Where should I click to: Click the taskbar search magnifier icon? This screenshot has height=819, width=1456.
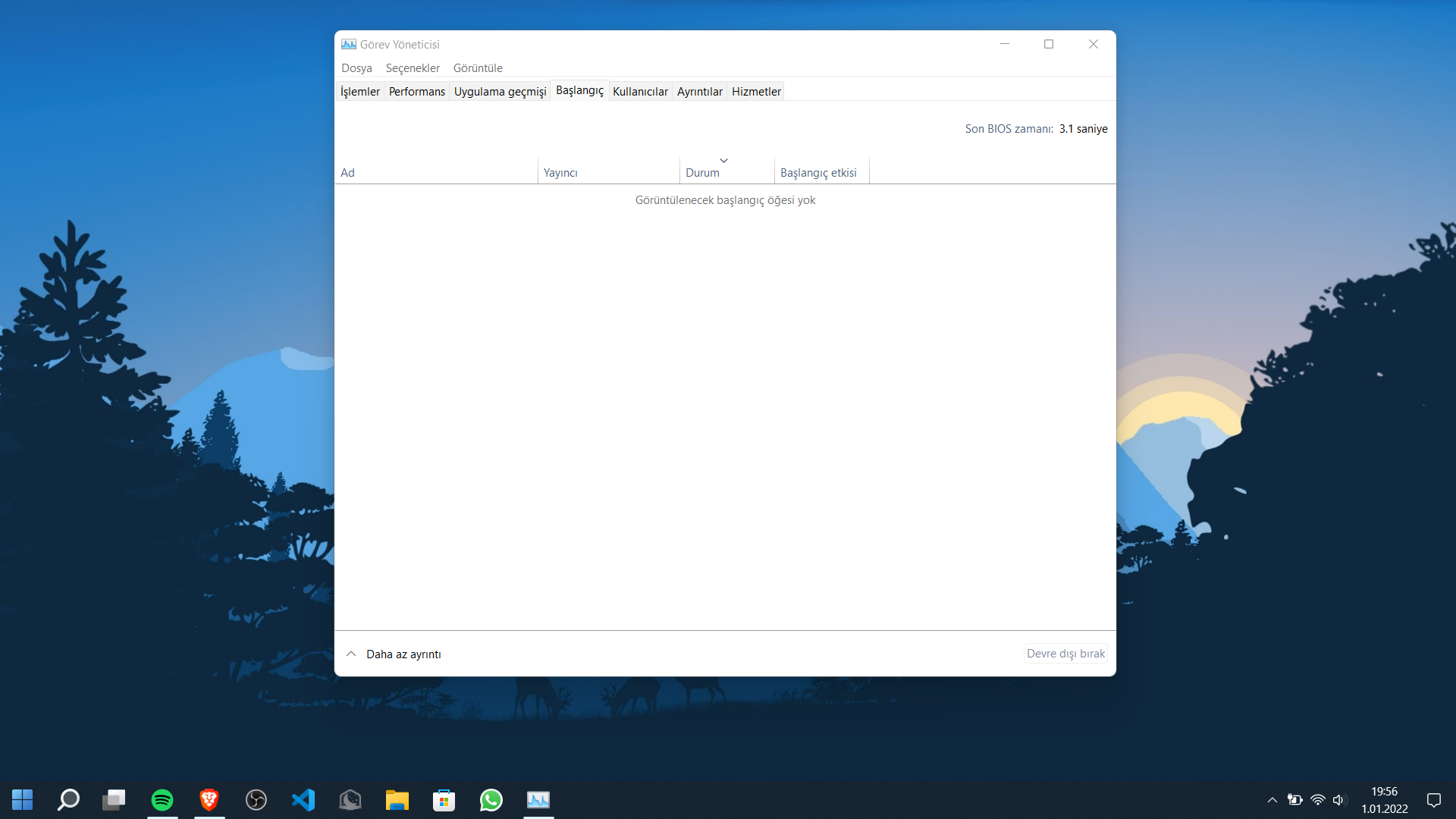point(68,799)
